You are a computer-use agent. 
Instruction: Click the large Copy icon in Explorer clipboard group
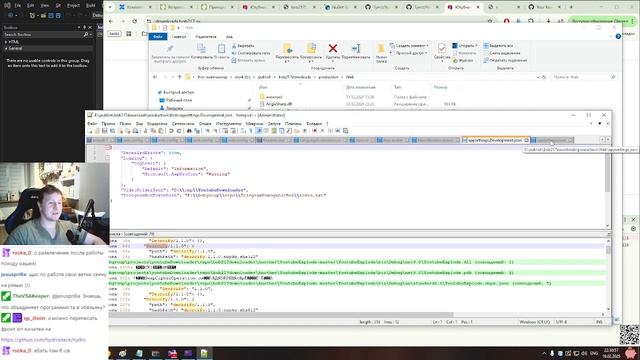(201, 49)
